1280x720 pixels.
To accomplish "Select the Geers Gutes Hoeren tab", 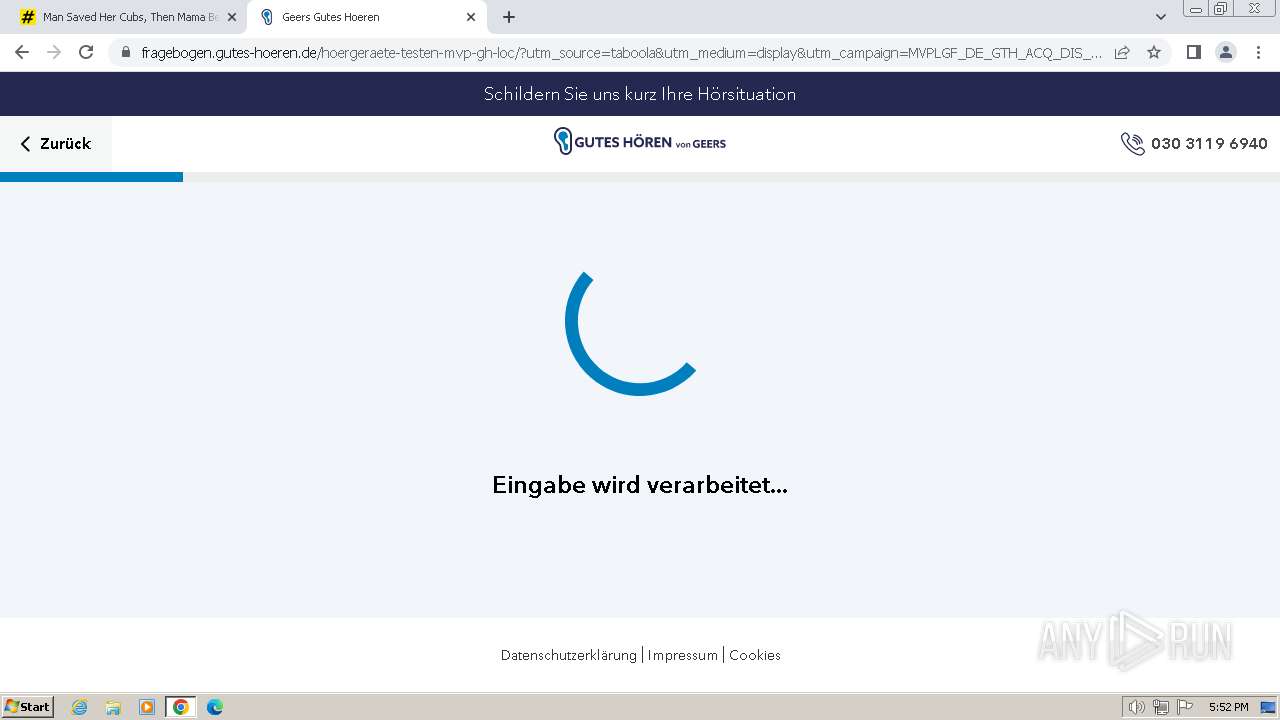I will pos(365,17).
